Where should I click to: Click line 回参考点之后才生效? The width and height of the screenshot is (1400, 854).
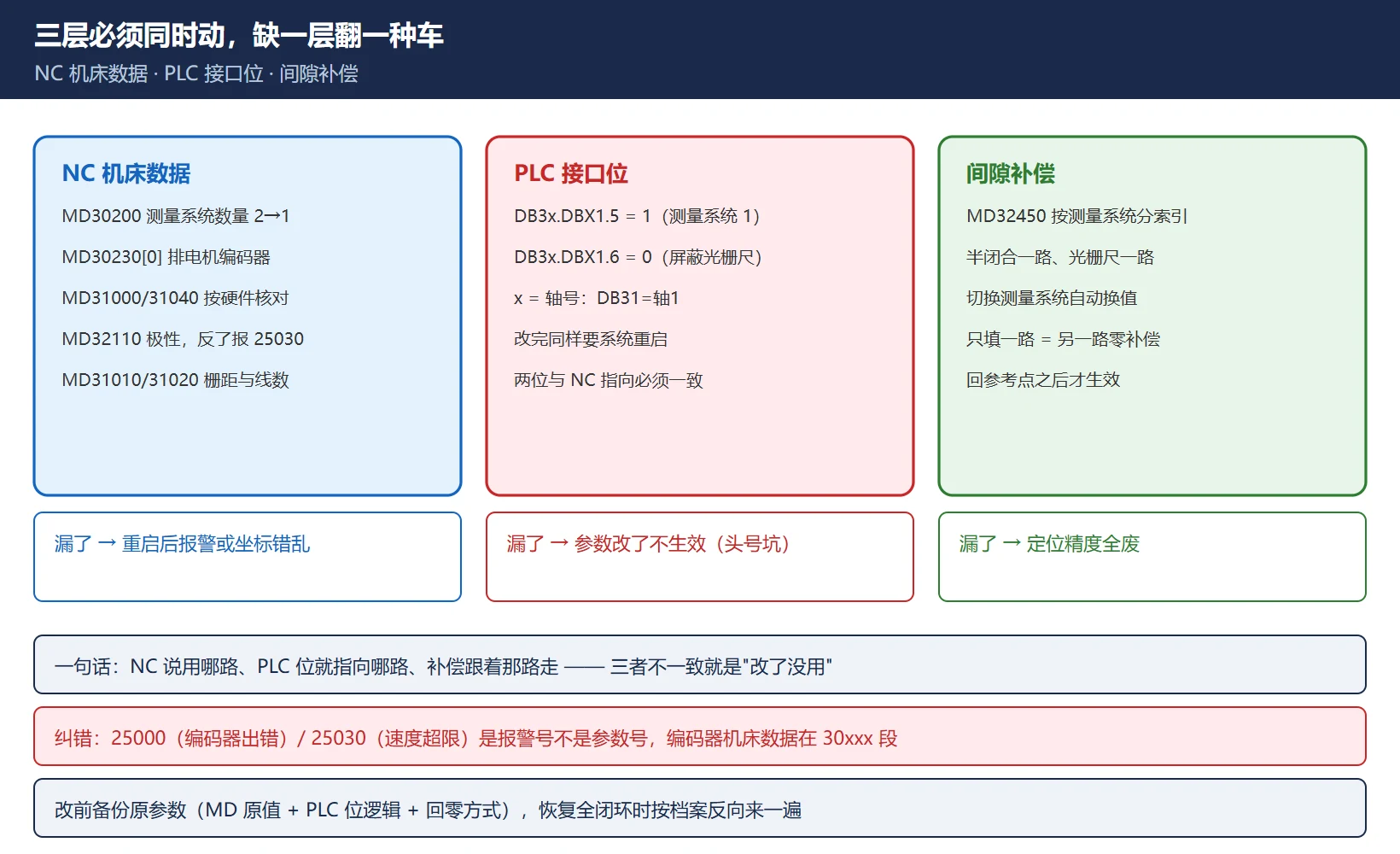(x=1043, y=380)
